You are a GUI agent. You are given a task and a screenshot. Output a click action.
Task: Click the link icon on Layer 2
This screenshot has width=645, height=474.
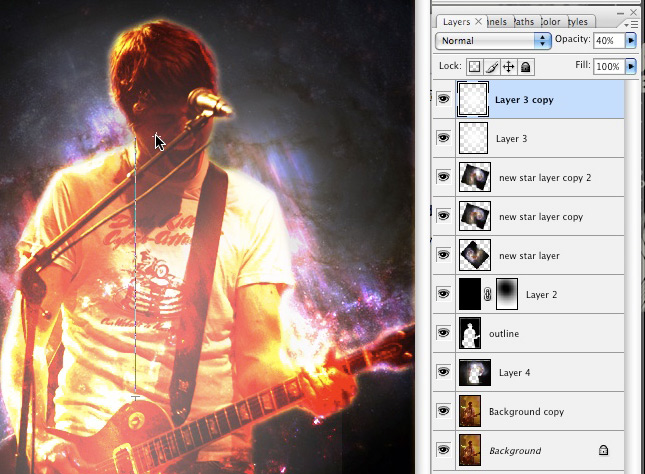pos(490,295)
